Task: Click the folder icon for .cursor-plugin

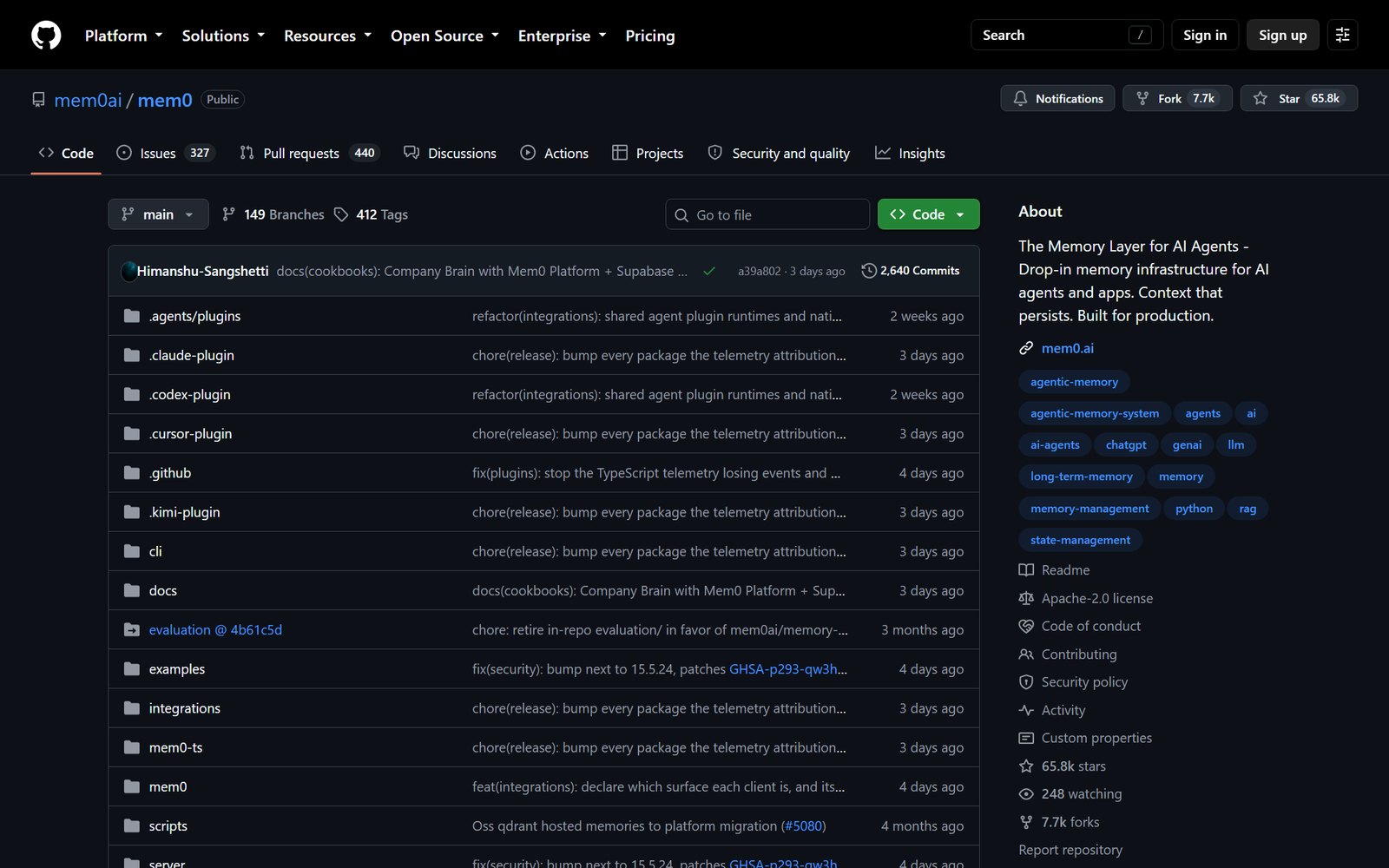Action: [x=132, y=433]
